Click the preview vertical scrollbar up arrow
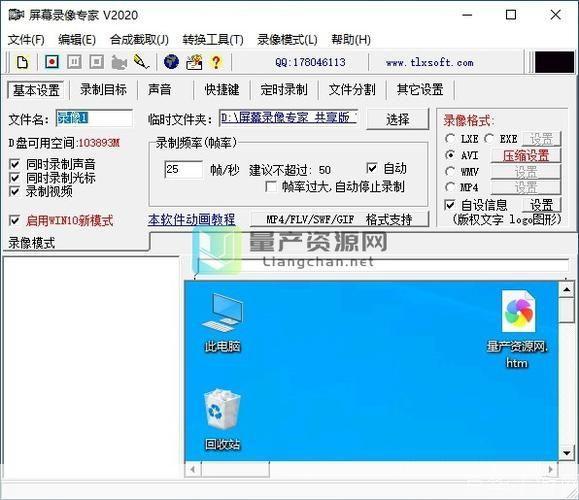This screenshot has width=579, height=500. (566, 290)
